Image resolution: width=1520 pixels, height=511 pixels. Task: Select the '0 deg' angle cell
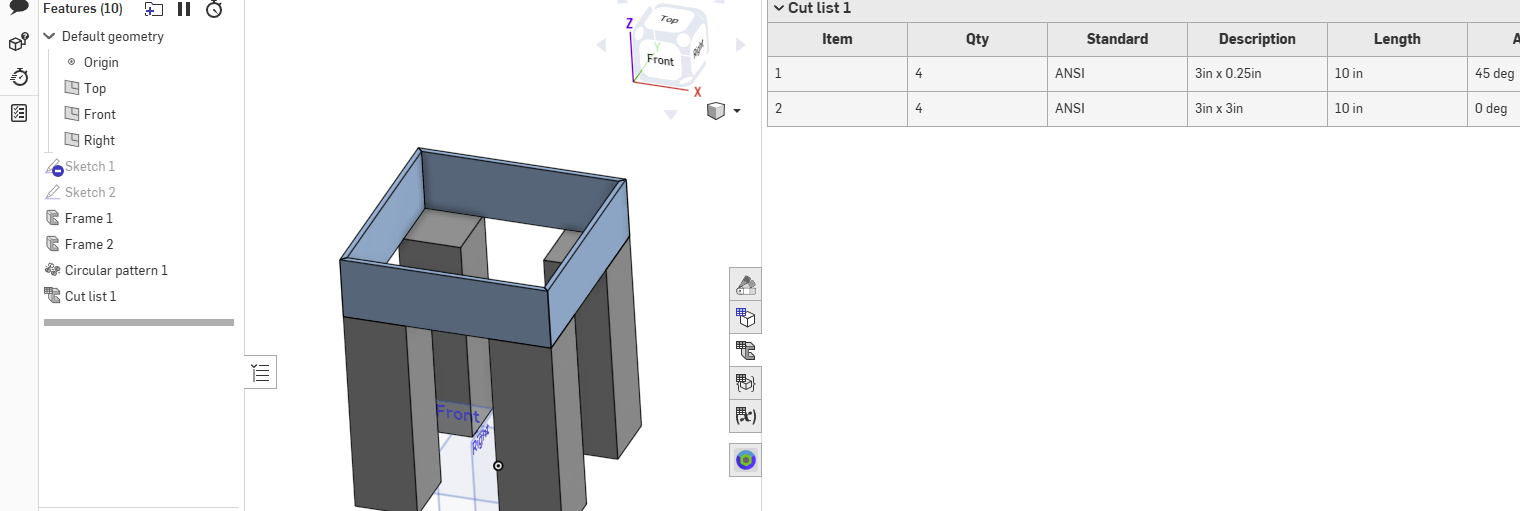(1494, 109)
